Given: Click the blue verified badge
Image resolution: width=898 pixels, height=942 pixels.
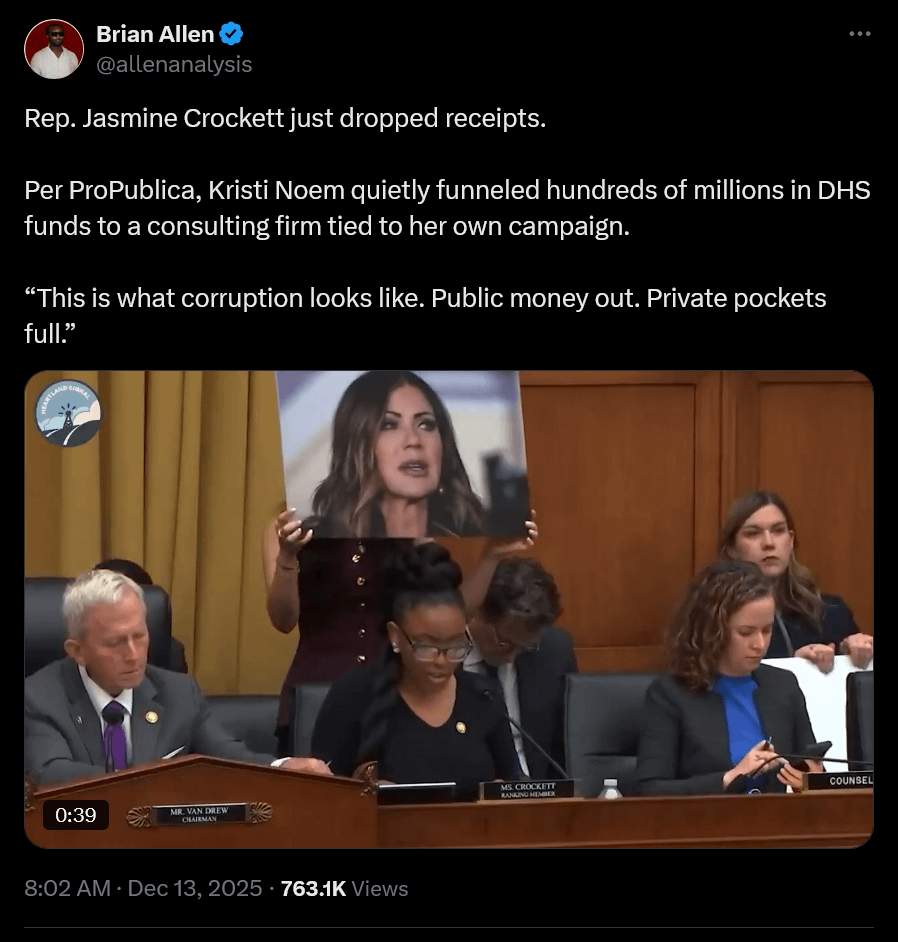Looking at the screenshot, I should (x=231, y=34).
